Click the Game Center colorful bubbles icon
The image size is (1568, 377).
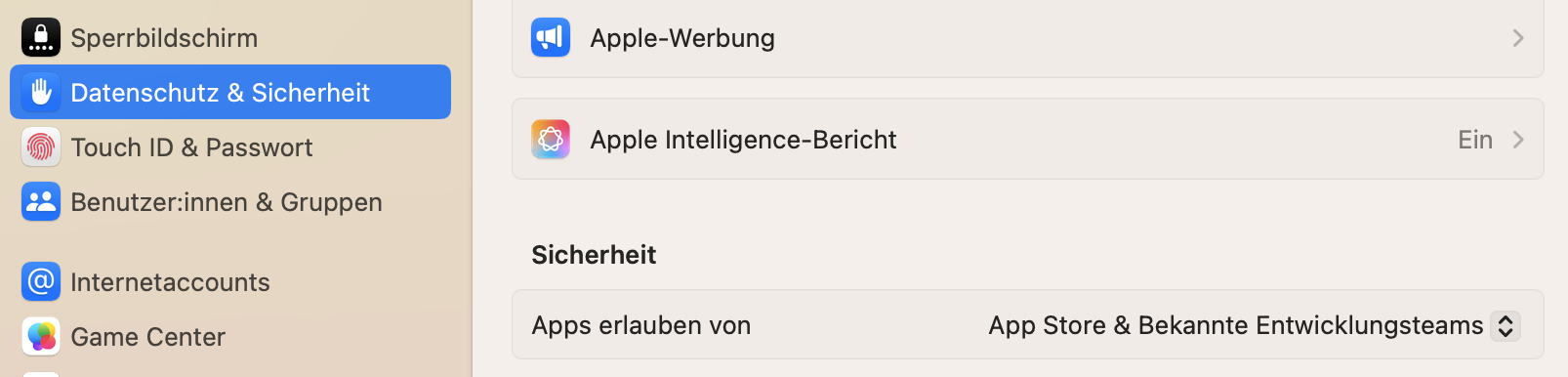[41, 337]
